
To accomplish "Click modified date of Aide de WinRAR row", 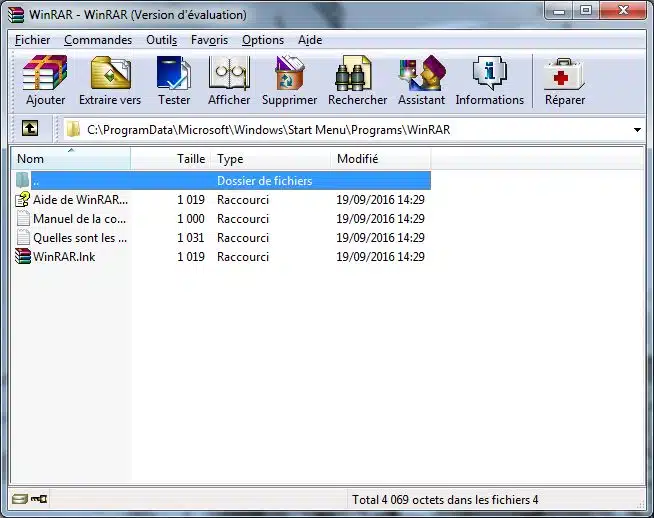I will click(380, 200).
